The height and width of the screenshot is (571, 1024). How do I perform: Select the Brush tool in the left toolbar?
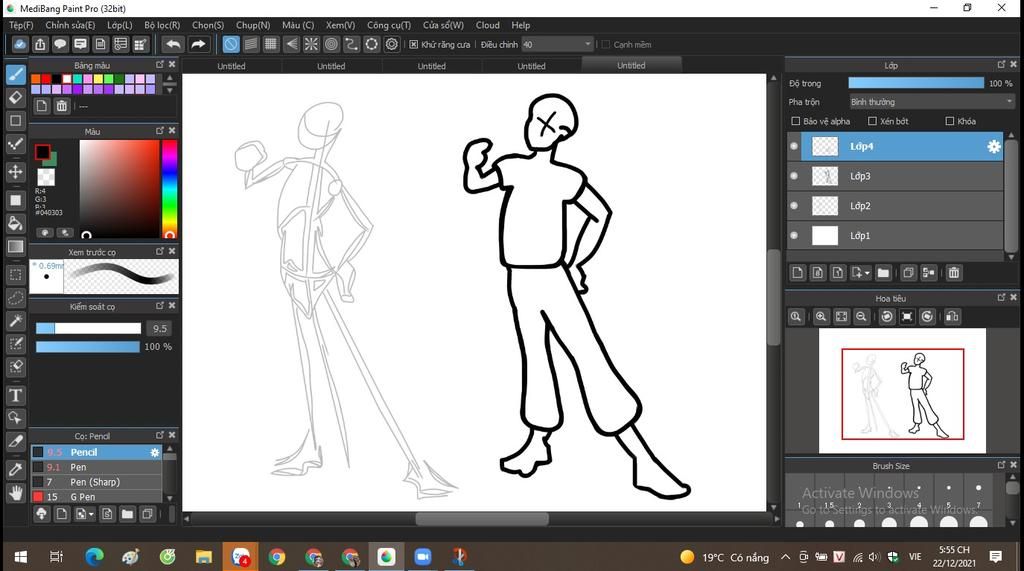pos(16,74)
